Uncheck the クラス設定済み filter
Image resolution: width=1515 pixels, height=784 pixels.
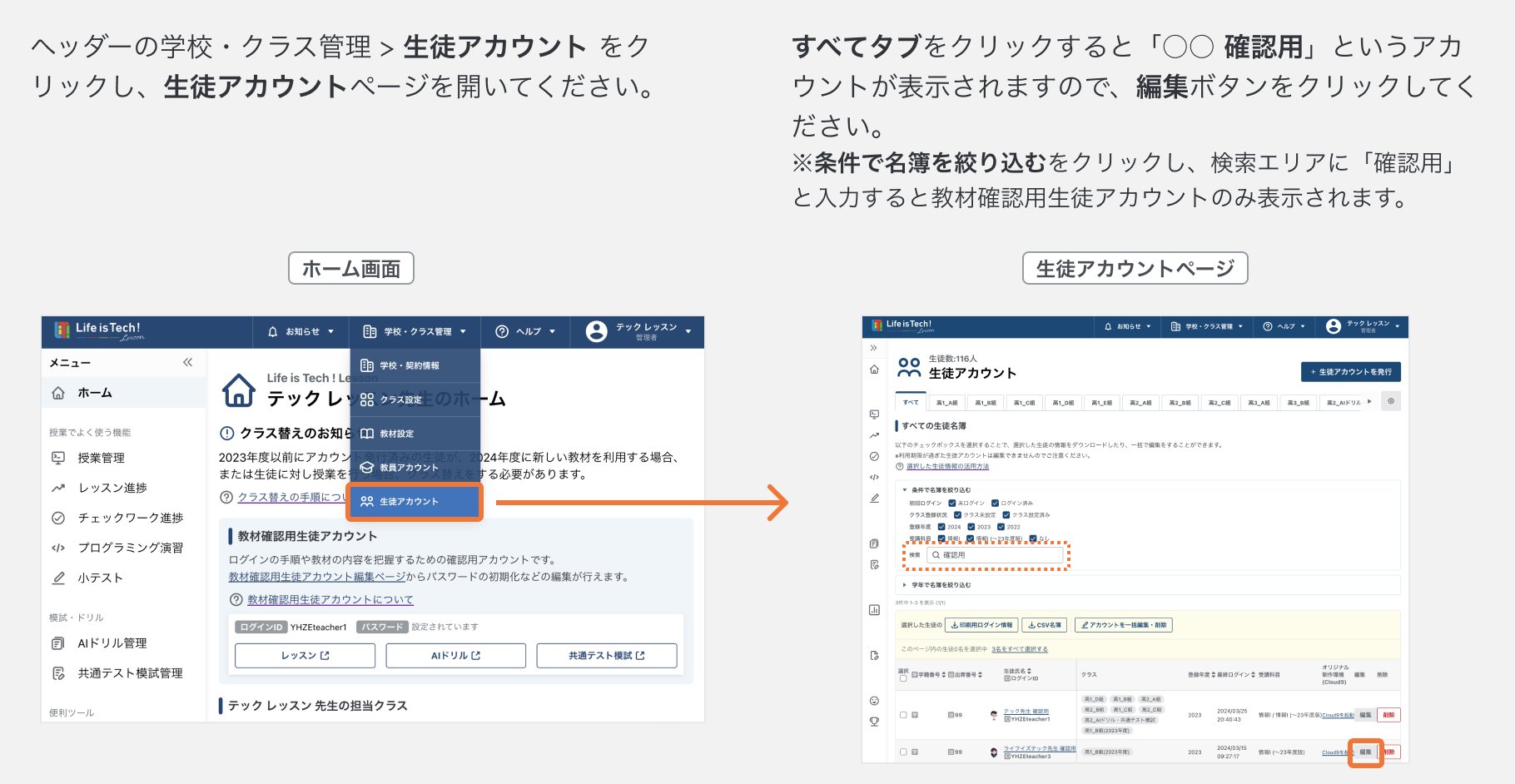(x=1006, y=514)
